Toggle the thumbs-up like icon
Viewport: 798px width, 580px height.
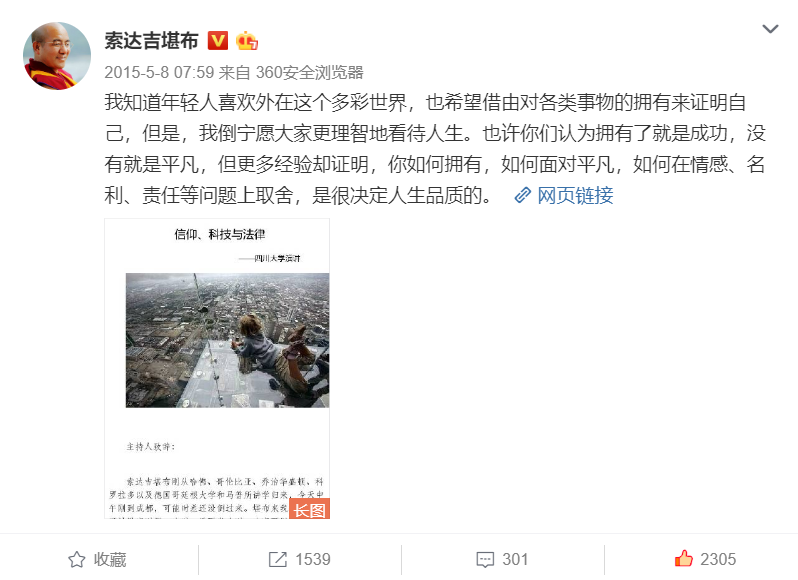pos(683,559)
